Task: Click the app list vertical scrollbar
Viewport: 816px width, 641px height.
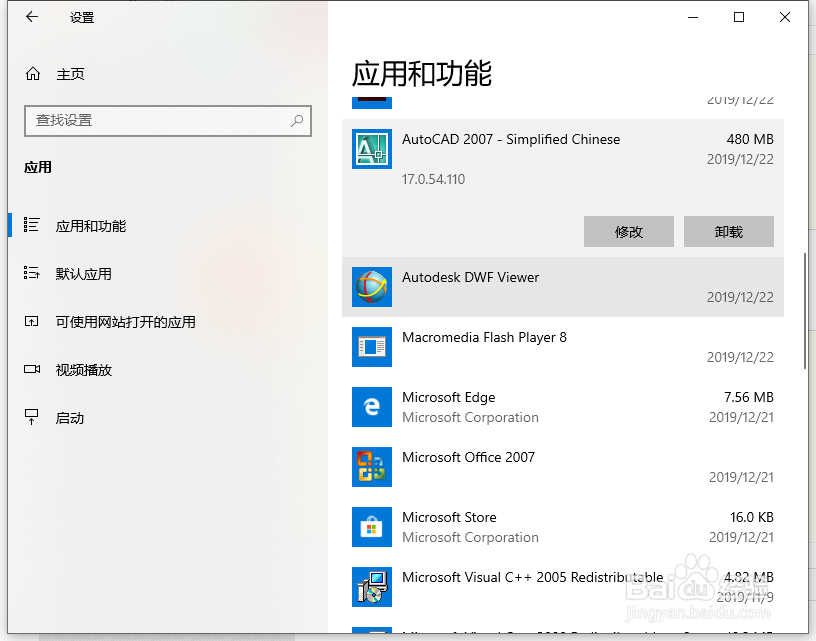Action: click(806, 311)
